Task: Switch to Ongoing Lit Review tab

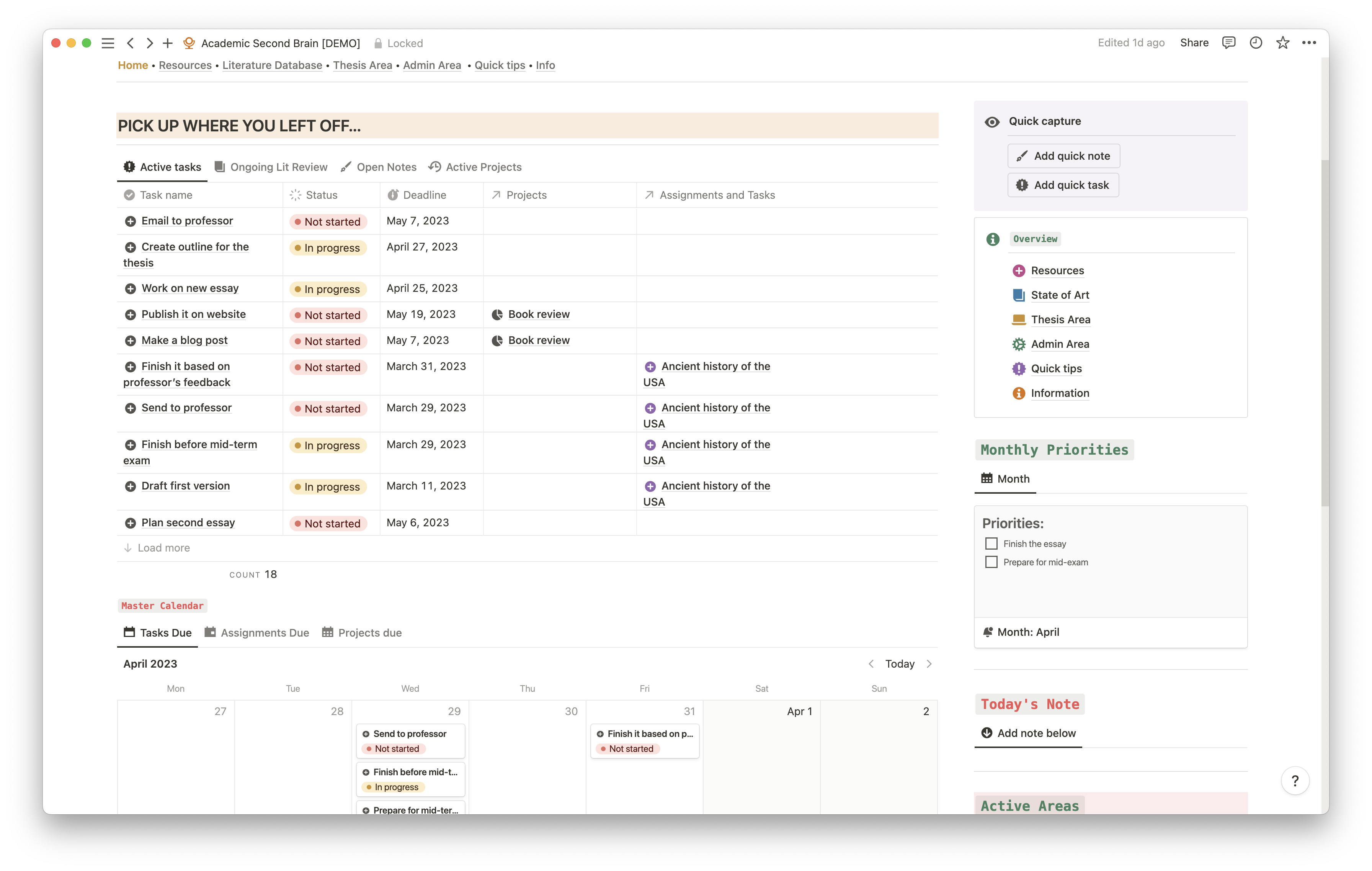Action: click(271, 167)
